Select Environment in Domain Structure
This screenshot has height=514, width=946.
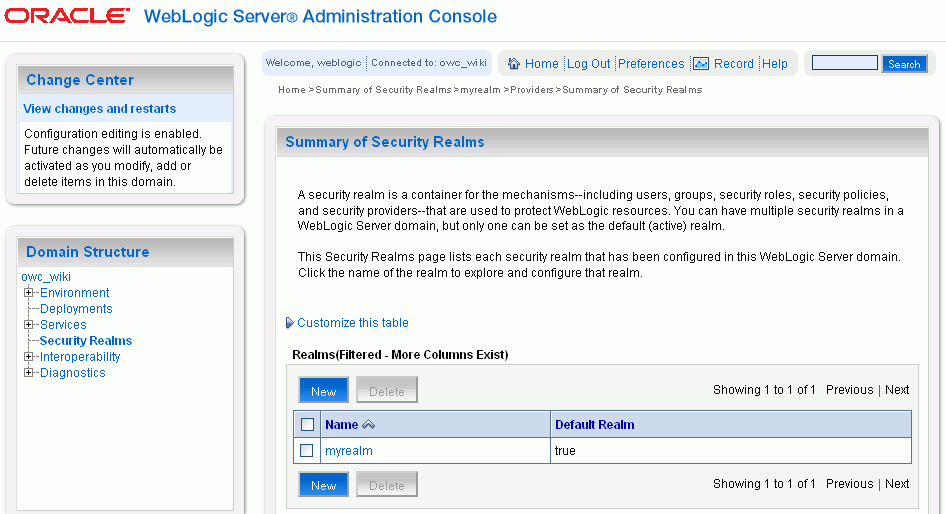tap(74, 293)
